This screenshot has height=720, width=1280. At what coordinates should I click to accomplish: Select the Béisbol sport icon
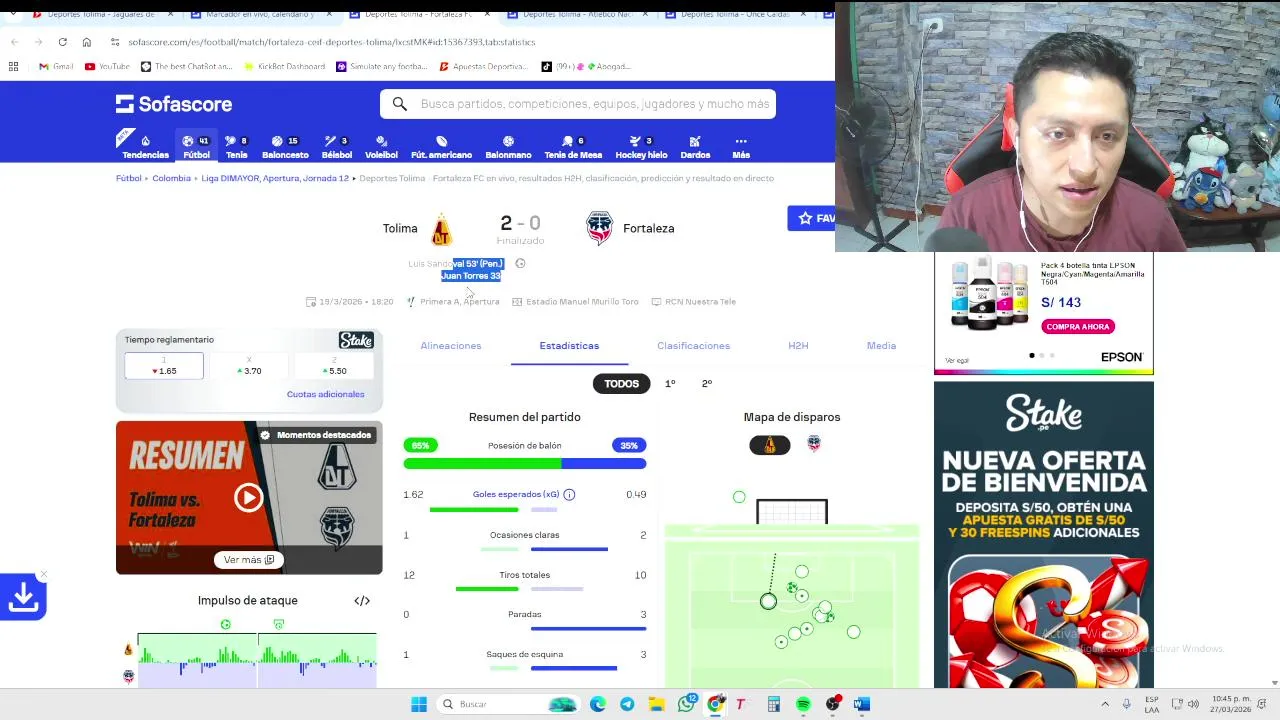[337, 147]
